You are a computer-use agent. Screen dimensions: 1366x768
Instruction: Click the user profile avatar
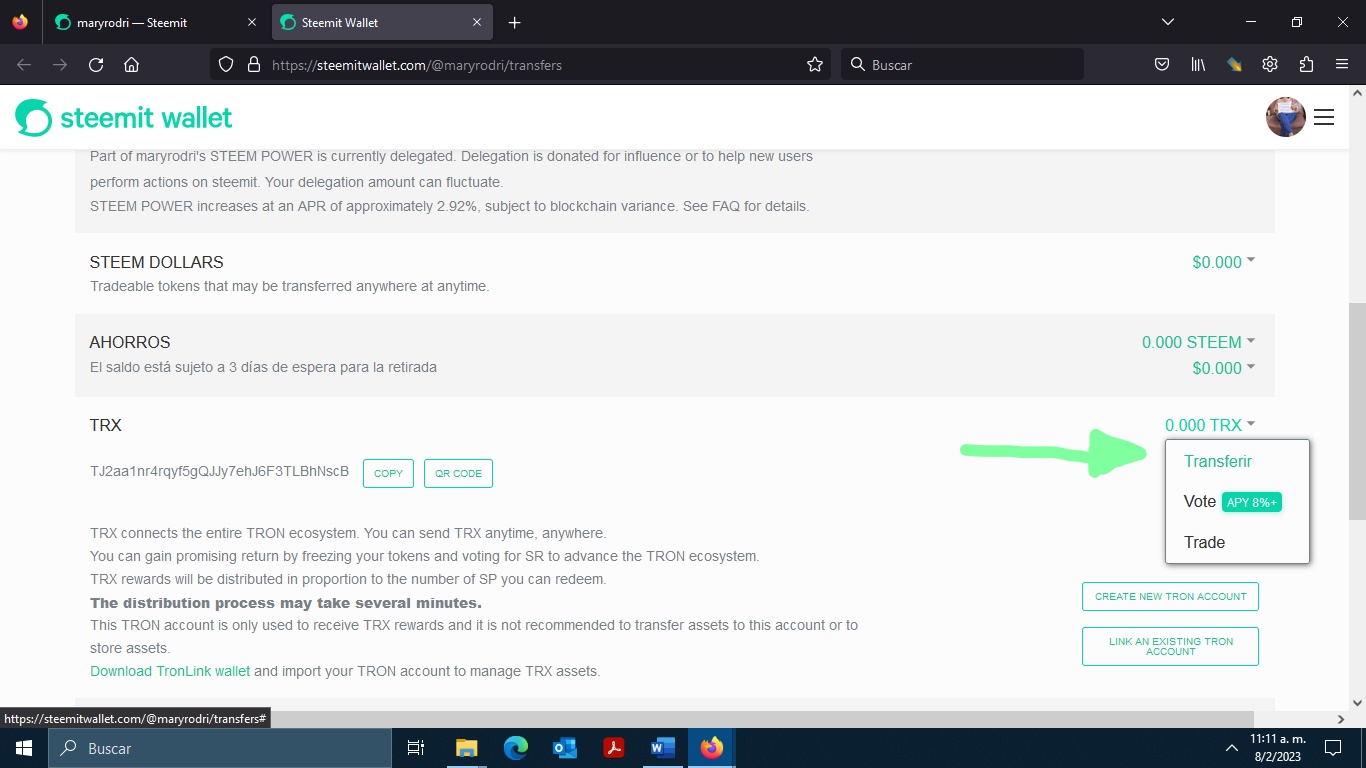(x=1286, y=117)
